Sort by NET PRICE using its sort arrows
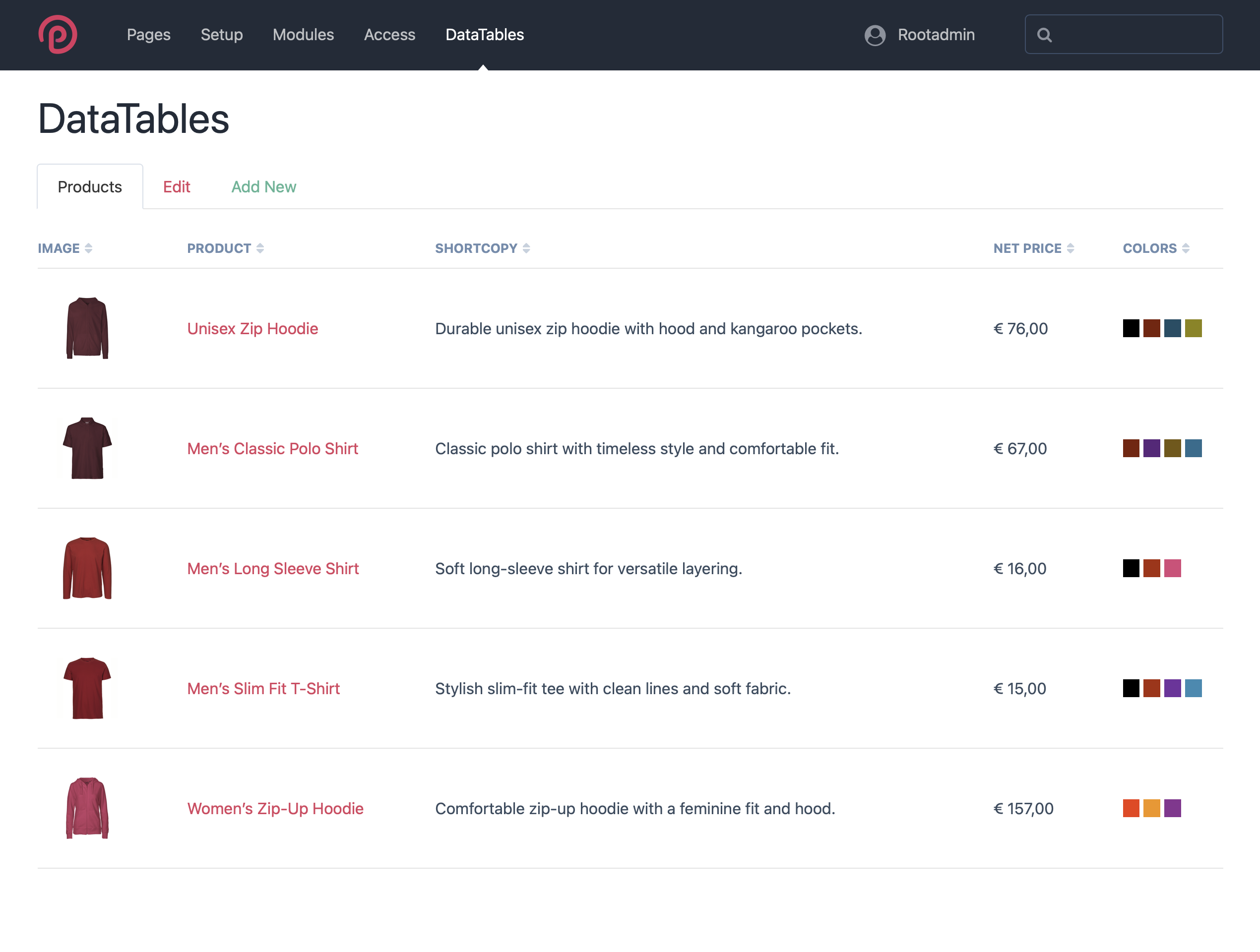Viewport: 1260px width, 952px height. [1072, 248]
